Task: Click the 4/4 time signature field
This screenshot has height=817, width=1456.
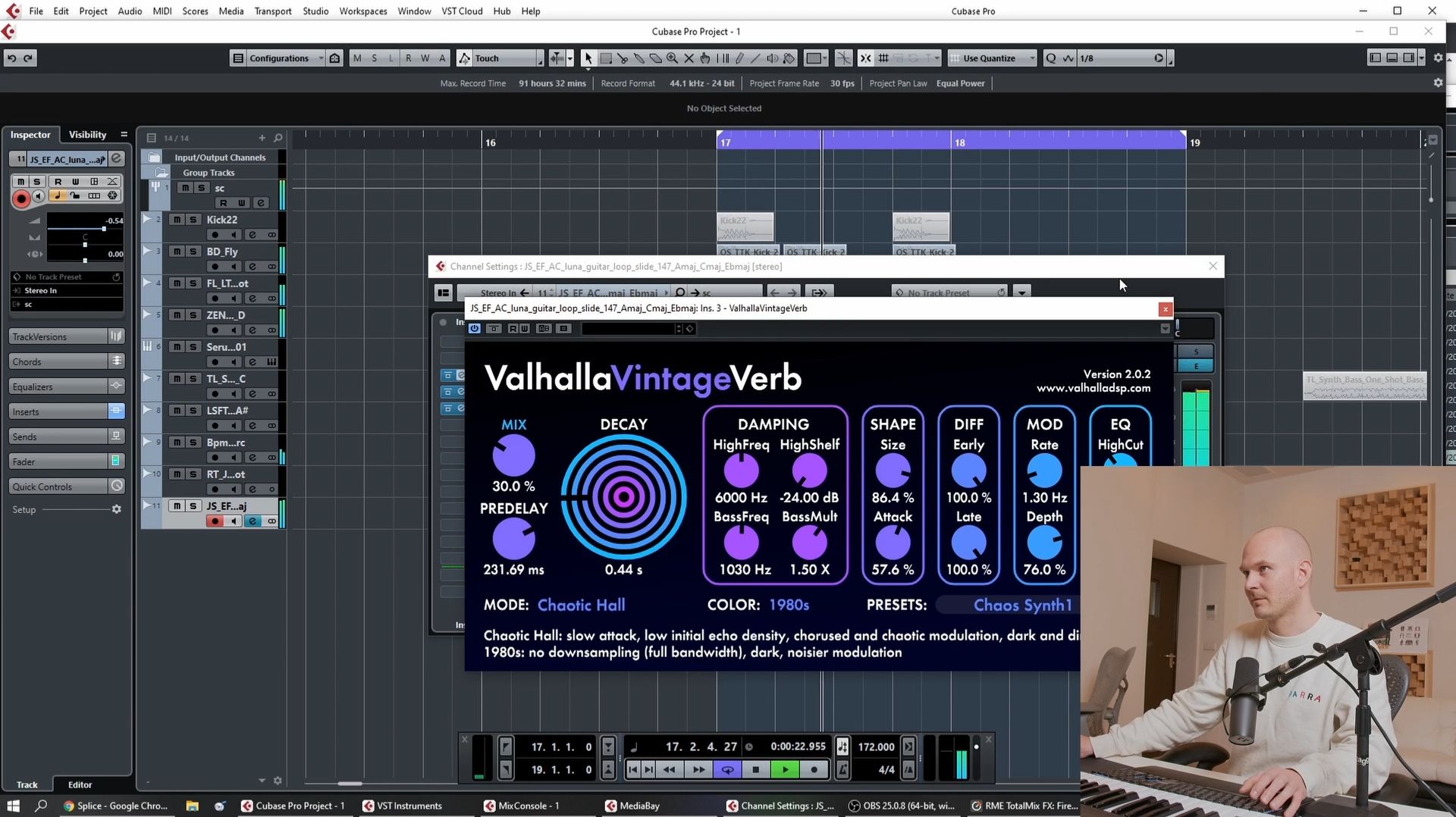Action: [x=886, y=770]
